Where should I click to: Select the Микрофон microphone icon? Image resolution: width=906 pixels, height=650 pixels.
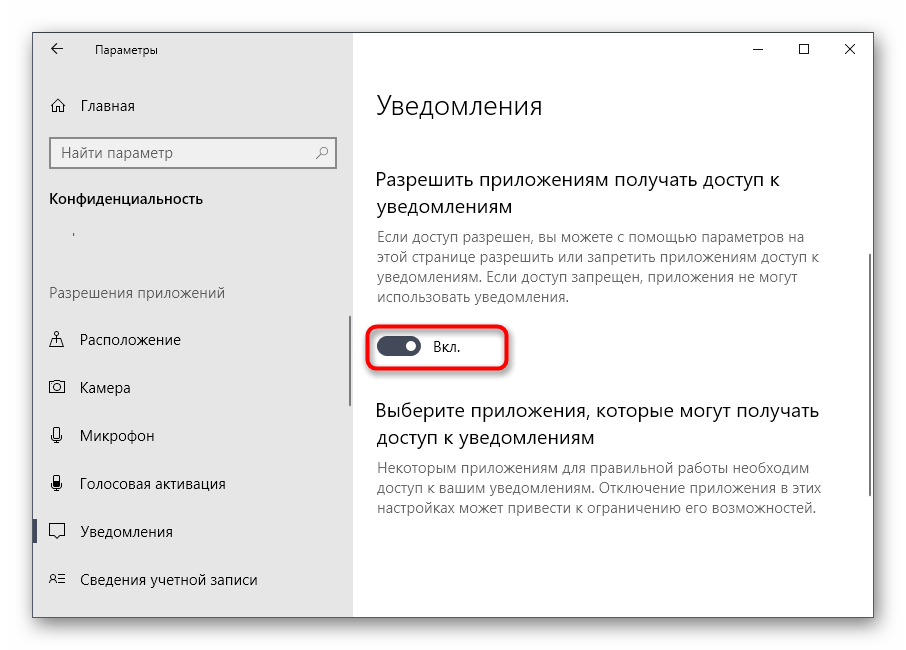click(x=57, y=435)
